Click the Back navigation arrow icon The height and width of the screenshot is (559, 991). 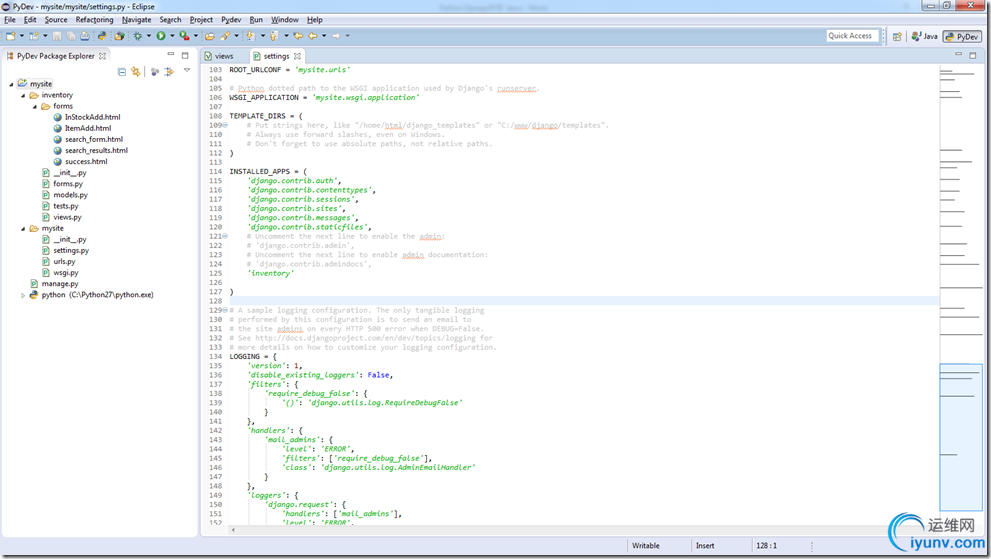[x=313, y=36]
